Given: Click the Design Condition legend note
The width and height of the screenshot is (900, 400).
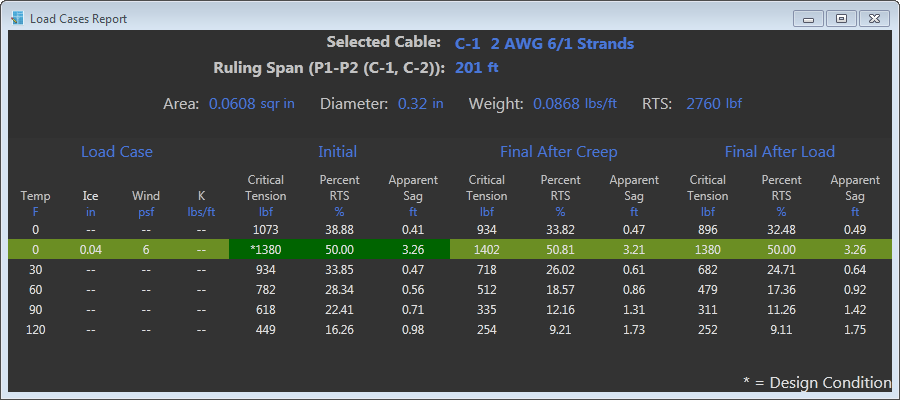Looking at the screenshot, I should coord(816,382).
